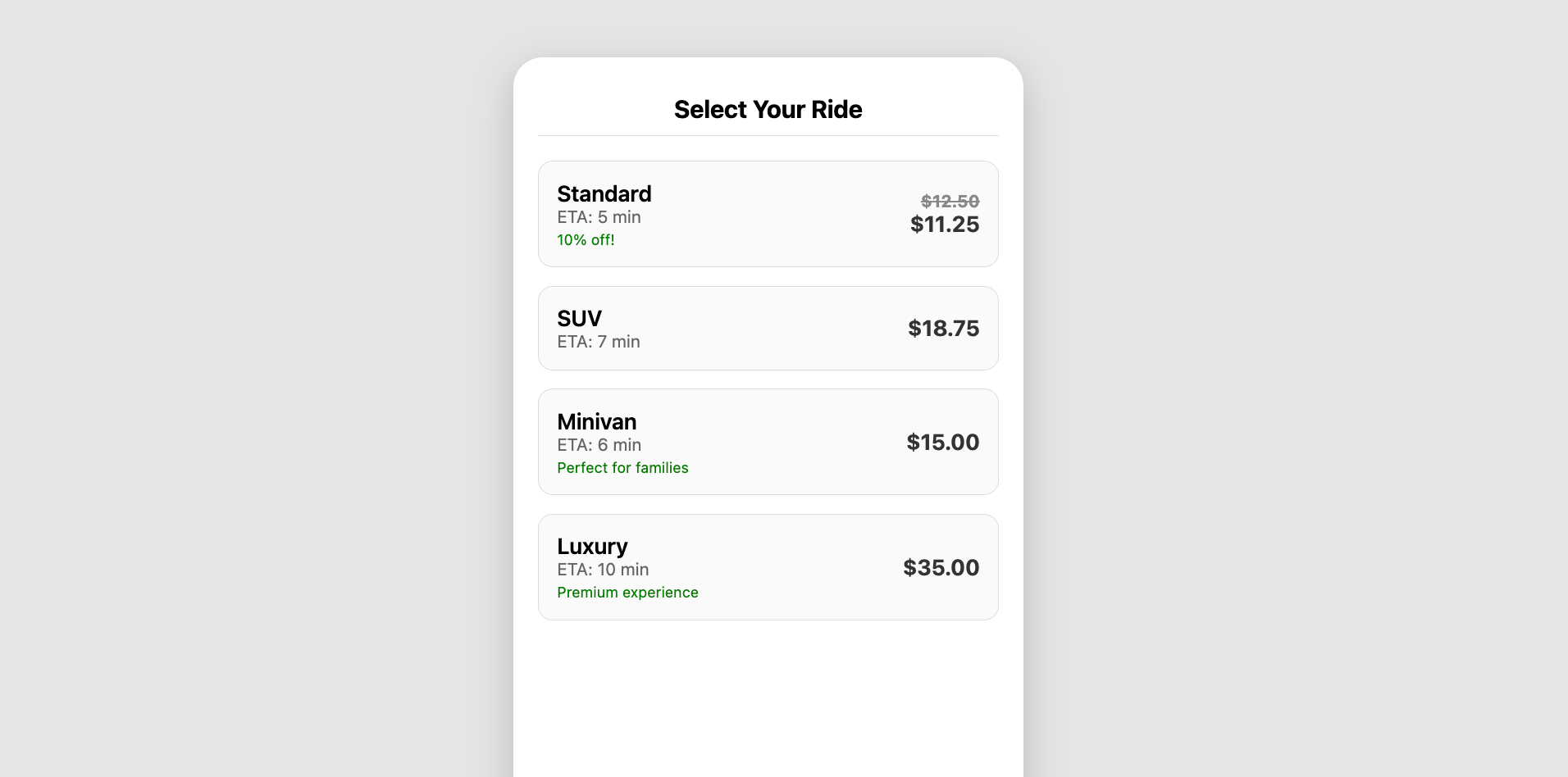Click the green "10% off!" promo label
This screenshot has height=777, width=1568.
[x=586, y=240]
